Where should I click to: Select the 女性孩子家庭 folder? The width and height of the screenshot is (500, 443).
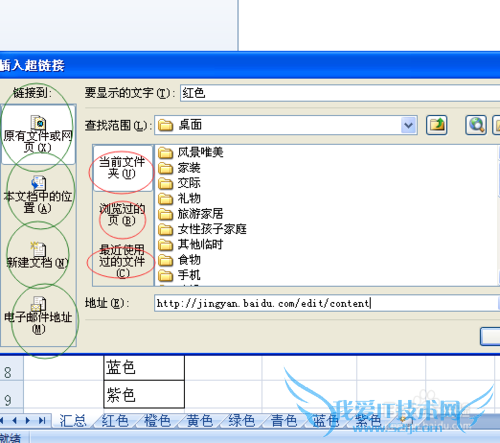(202, 229)
